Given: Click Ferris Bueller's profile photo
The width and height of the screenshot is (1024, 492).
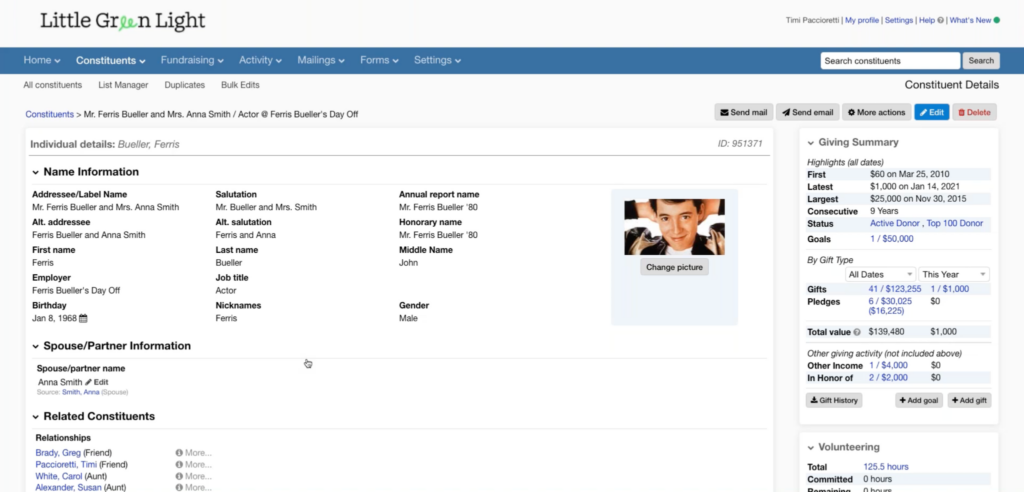Looking at the screenshot, I should point(674,227).
